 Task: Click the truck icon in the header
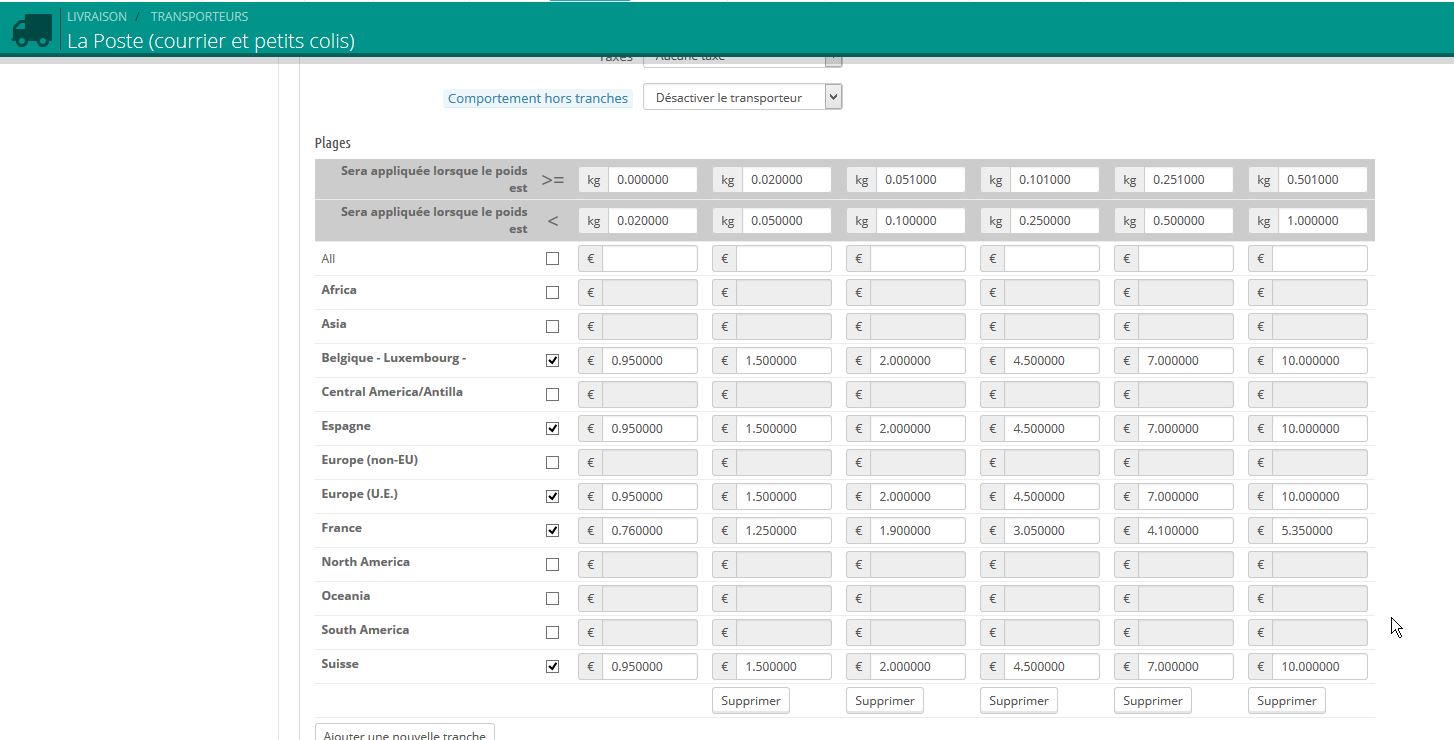pyautogui.click(x=31, y=29)
